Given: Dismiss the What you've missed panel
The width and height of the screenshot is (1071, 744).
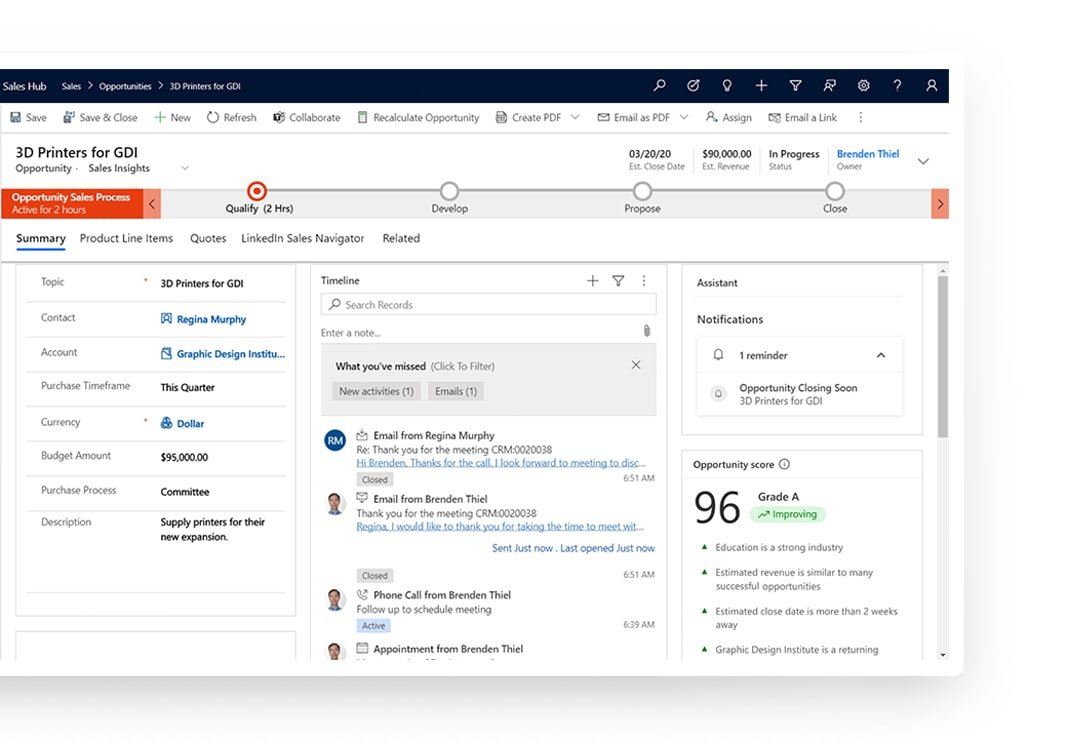Looking at the screenshot, I should (x=636, y=365).
